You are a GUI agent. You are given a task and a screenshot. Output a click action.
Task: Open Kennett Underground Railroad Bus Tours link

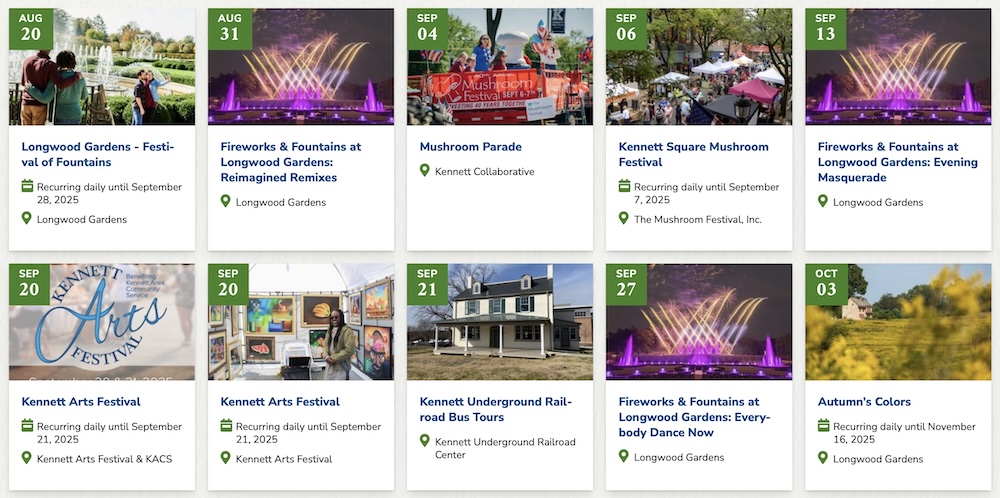[x=495, y=409]
